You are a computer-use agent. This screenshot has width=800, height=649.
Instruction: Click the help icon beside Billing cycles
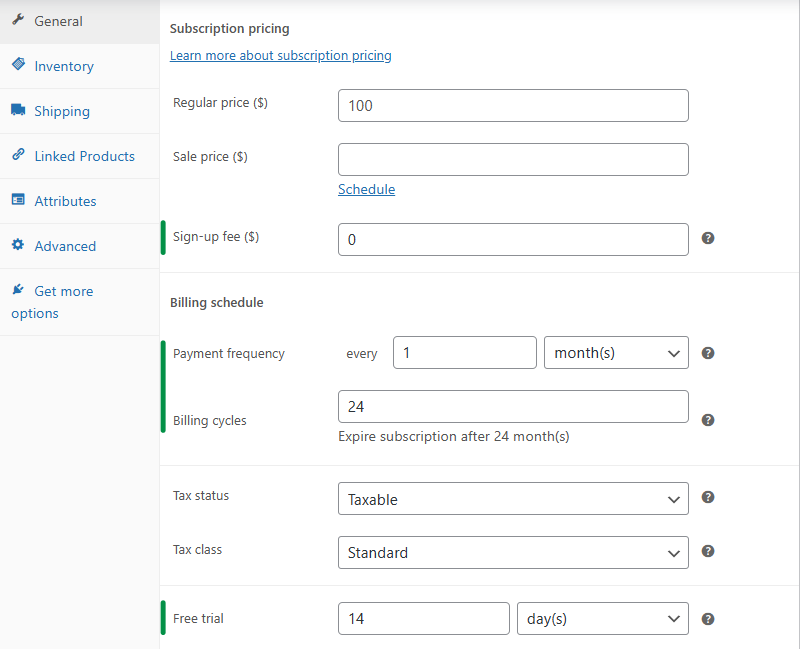[x=708, y=420]
